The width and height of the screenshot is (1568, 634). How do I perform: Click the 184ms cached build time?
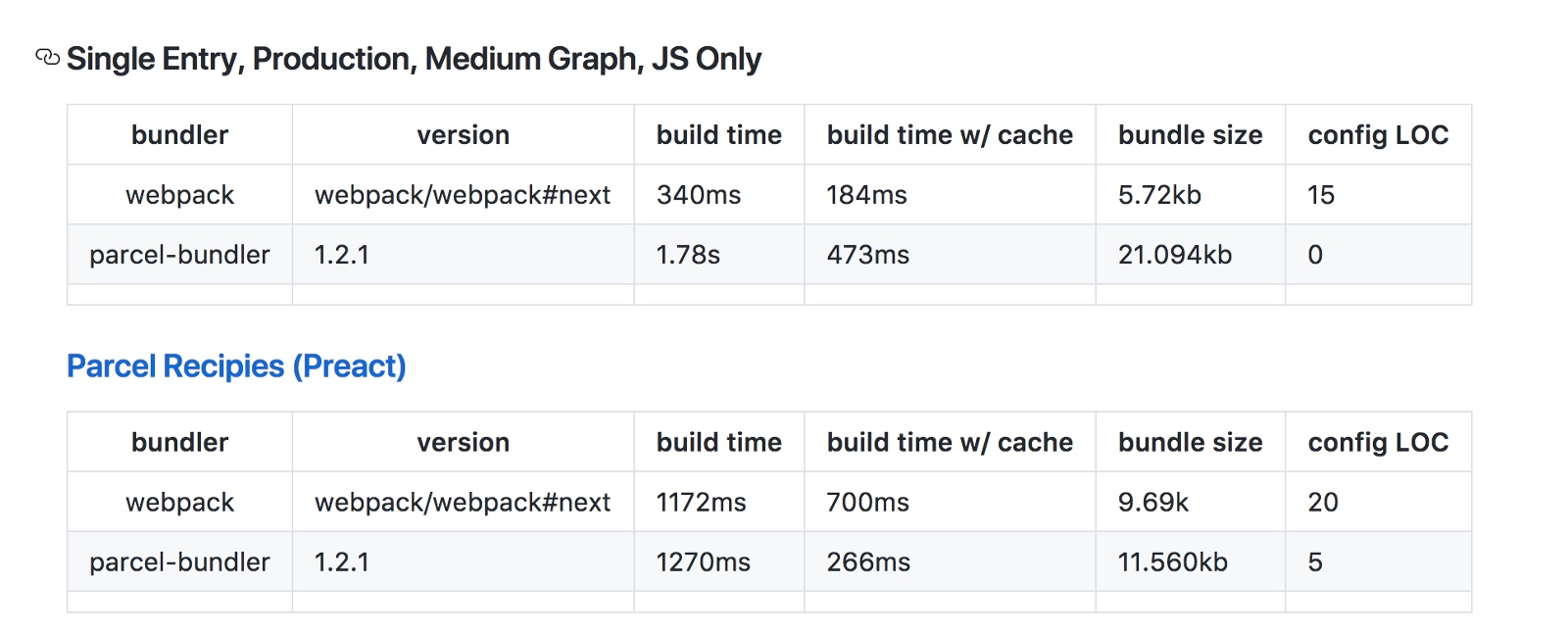[x=866, y=195]
